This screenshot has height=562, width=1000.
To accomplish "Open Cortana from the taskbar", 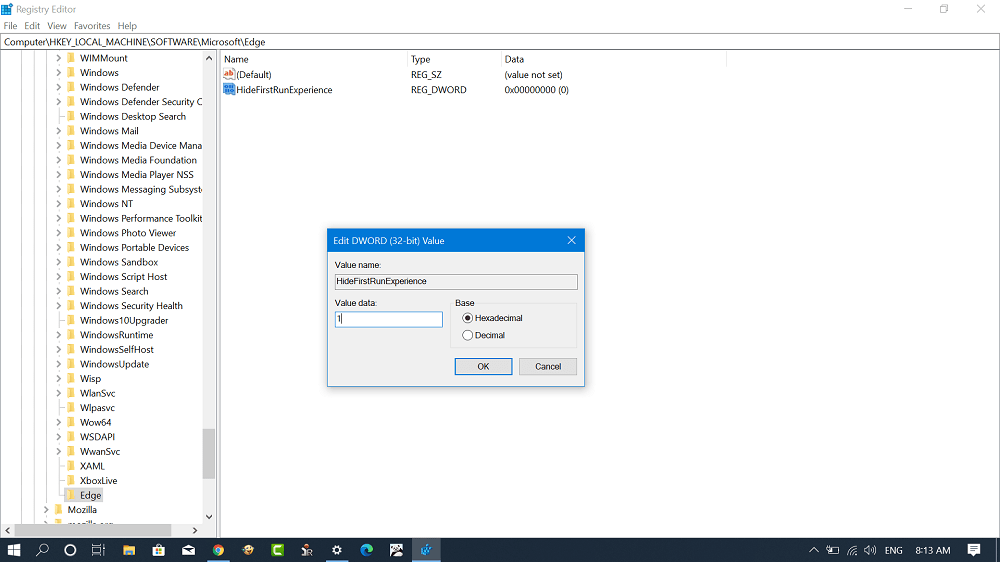I will pos(70,550).
